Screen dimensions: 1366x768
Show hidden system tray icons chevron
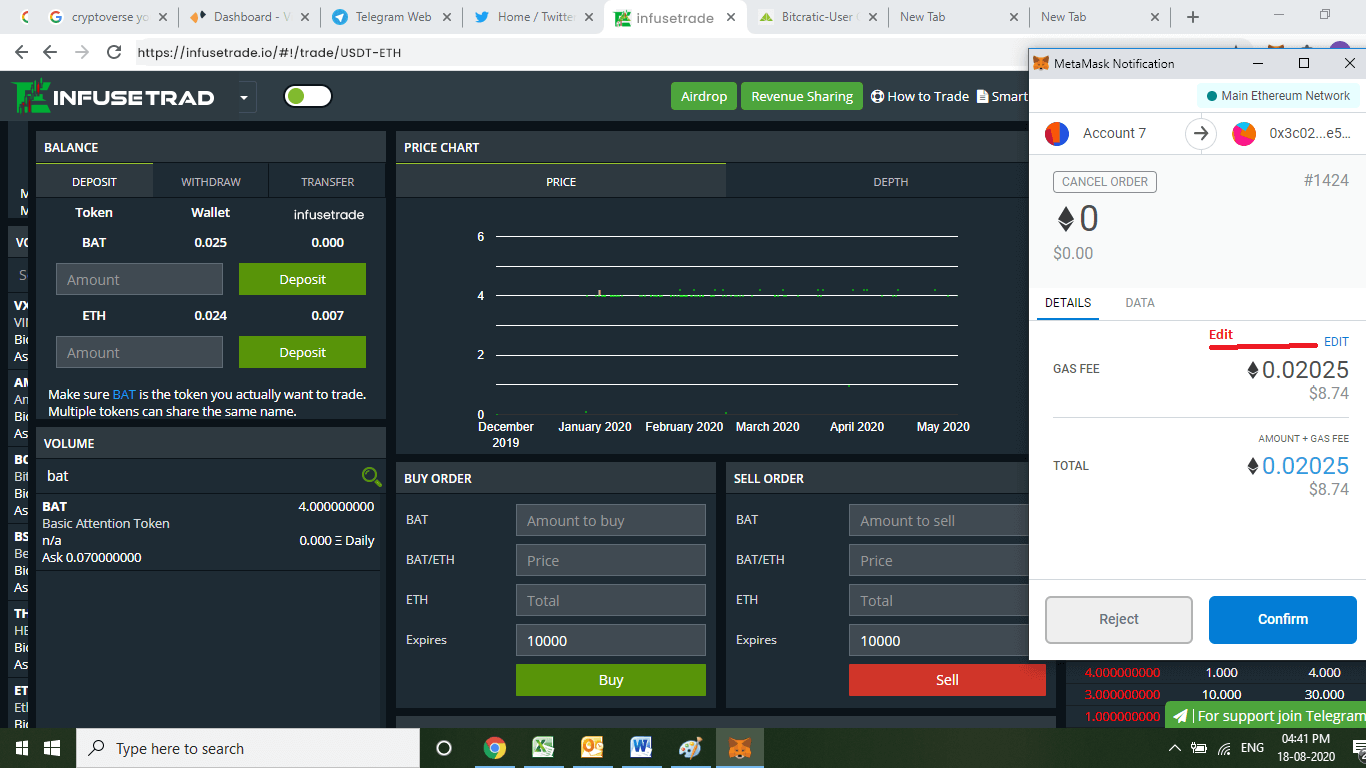tap(1174, 748)
